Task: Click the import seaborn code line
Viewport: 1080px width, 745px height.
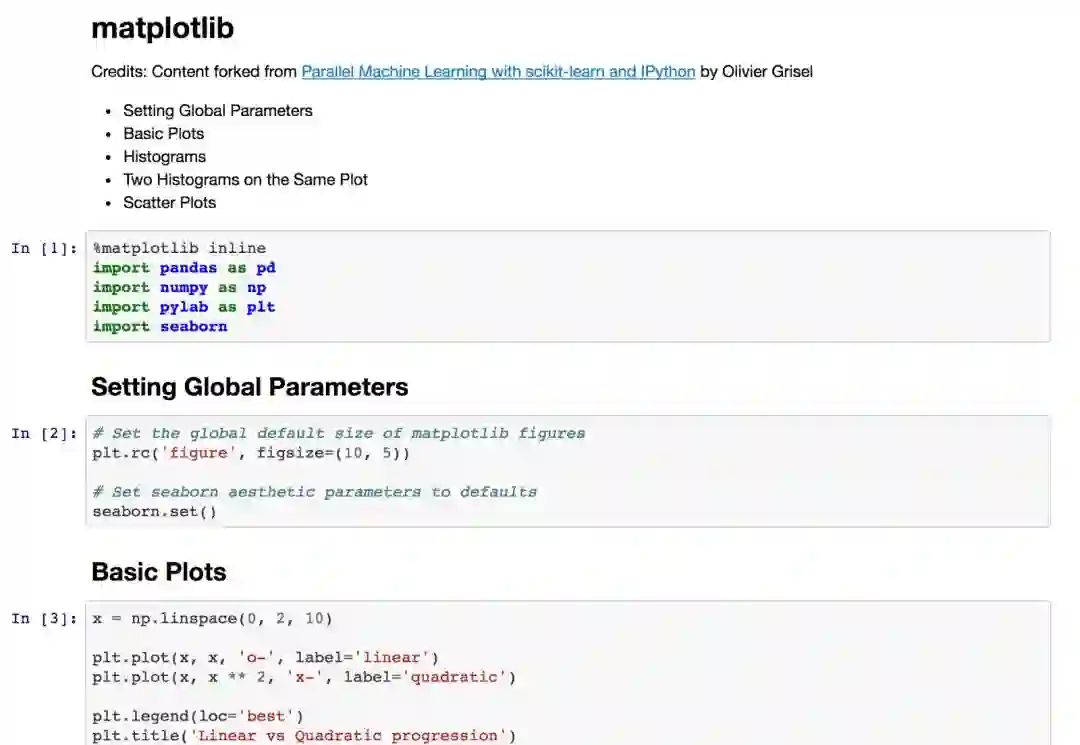Action: [160, 326]
